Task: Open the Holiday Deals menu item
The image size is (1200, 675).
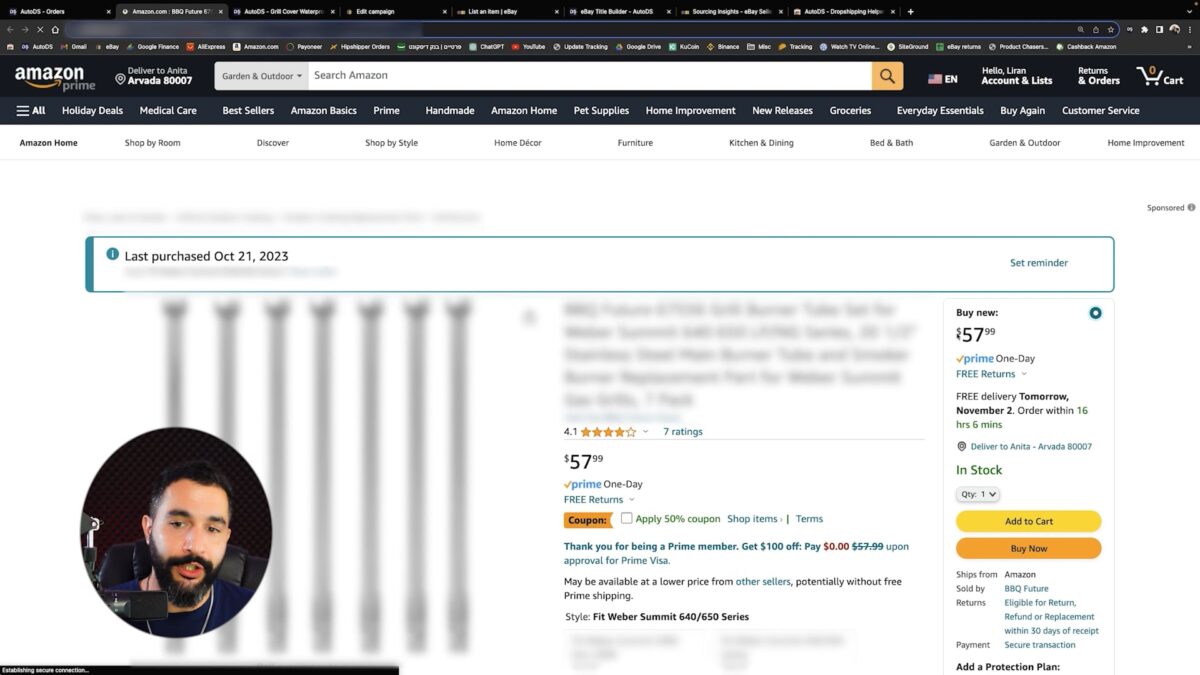Action: 92,111
